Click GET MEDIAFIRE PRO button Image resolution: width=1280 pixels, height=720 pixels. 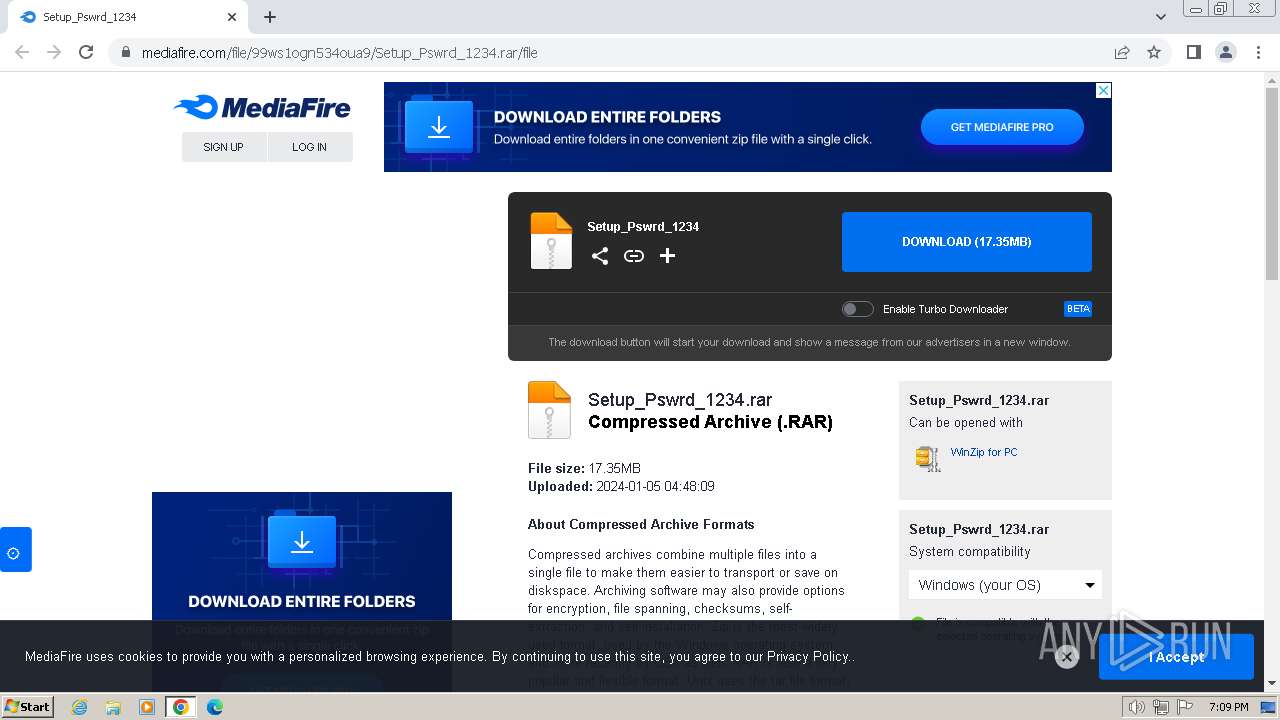click(x=1002, y=127)
